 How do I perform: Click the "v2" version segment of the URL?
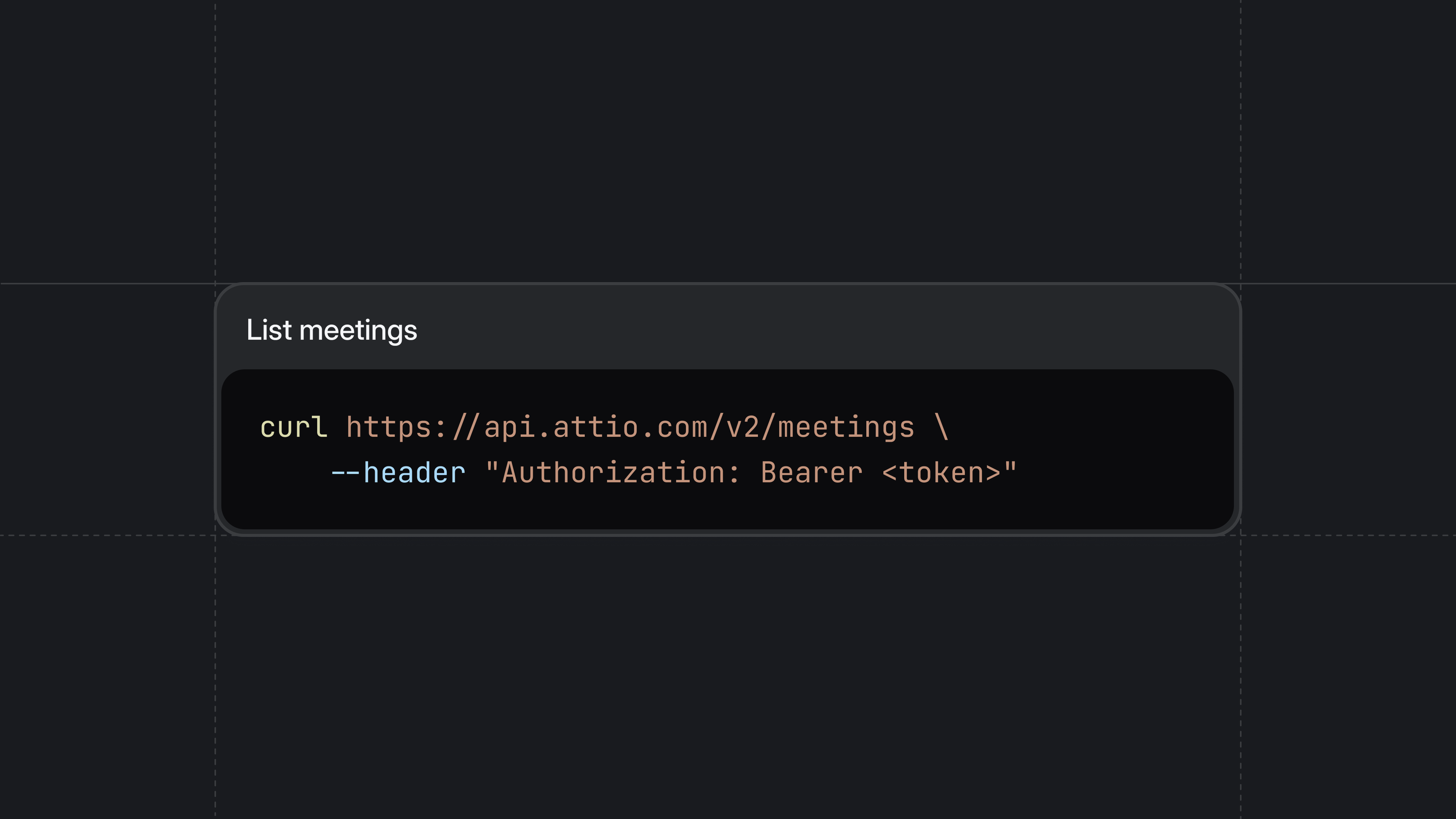point(743,427)
